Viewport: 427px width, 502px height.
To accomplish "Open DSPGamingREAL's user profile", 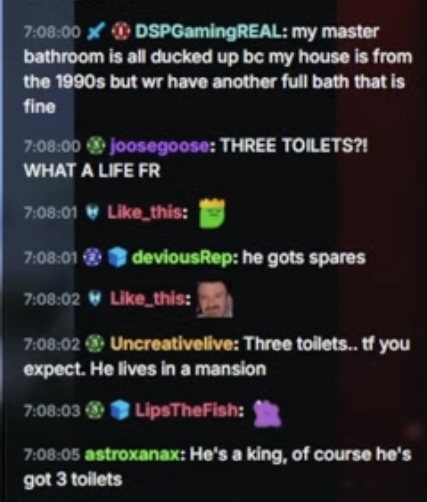I will click(x=210, y=32).
